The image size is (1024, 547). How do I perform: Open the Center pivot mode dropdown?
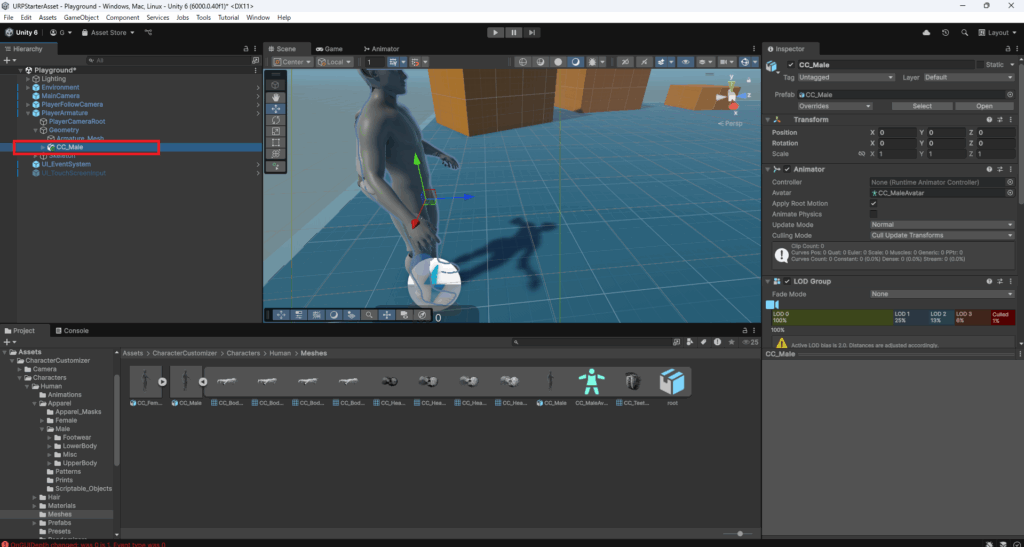(x=292, y=62)
